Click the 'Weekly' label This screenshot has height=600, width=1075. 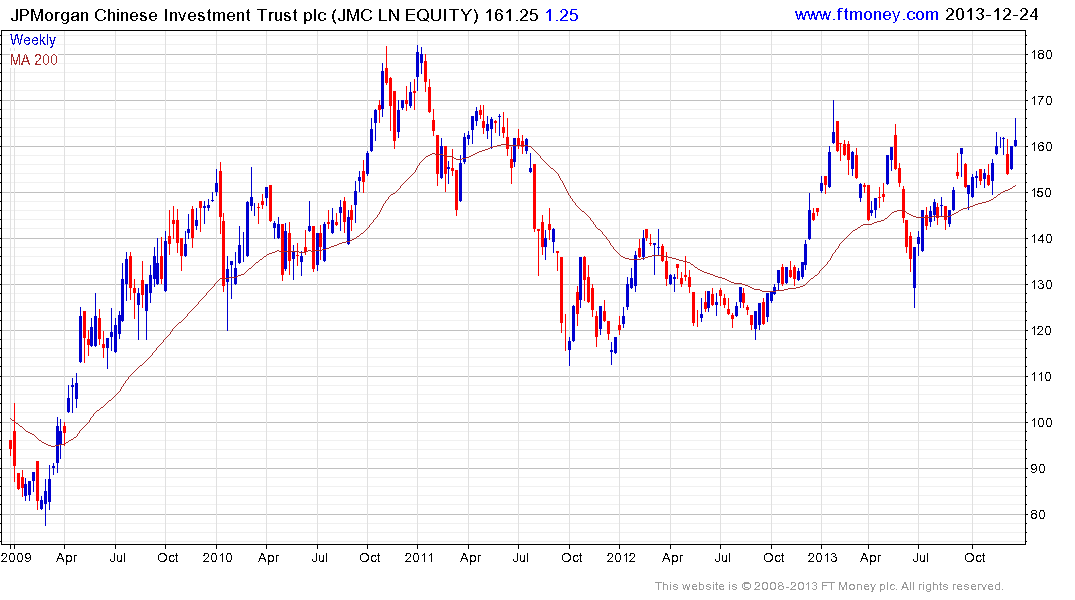[x=33, y=40]
